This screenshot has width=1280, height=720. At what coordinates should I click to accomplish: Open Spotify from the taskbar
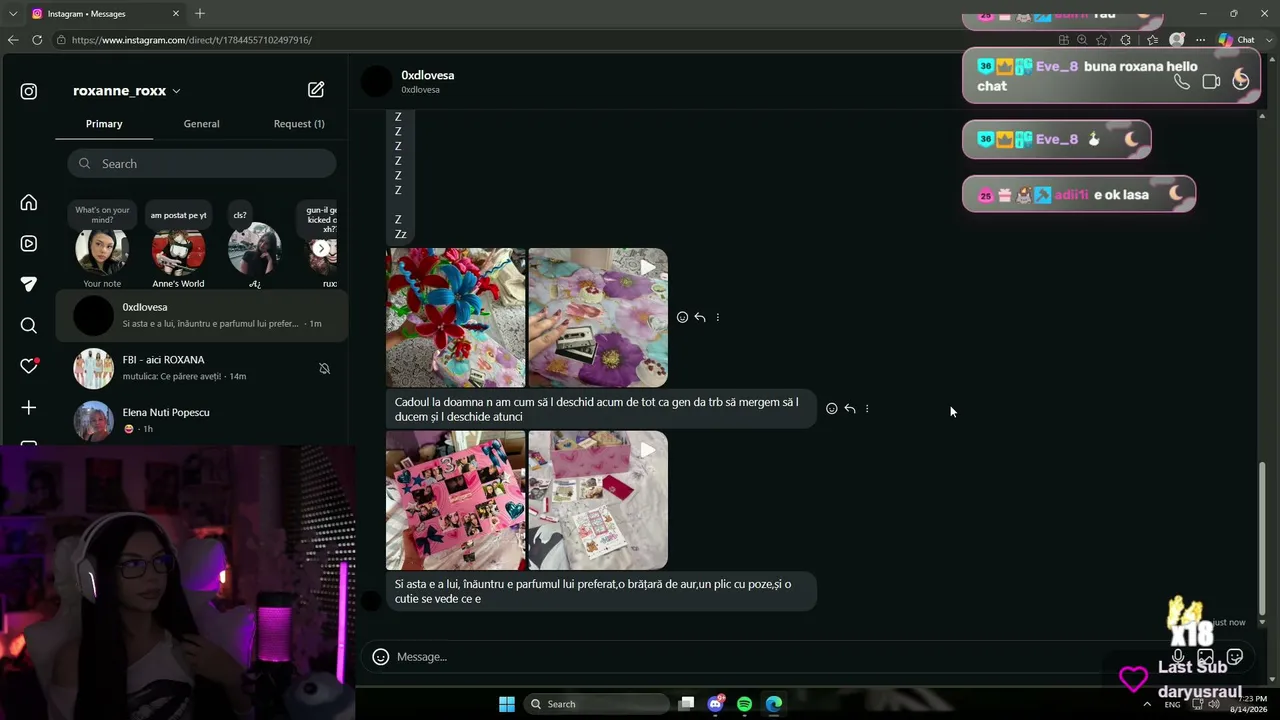point(745,704)
